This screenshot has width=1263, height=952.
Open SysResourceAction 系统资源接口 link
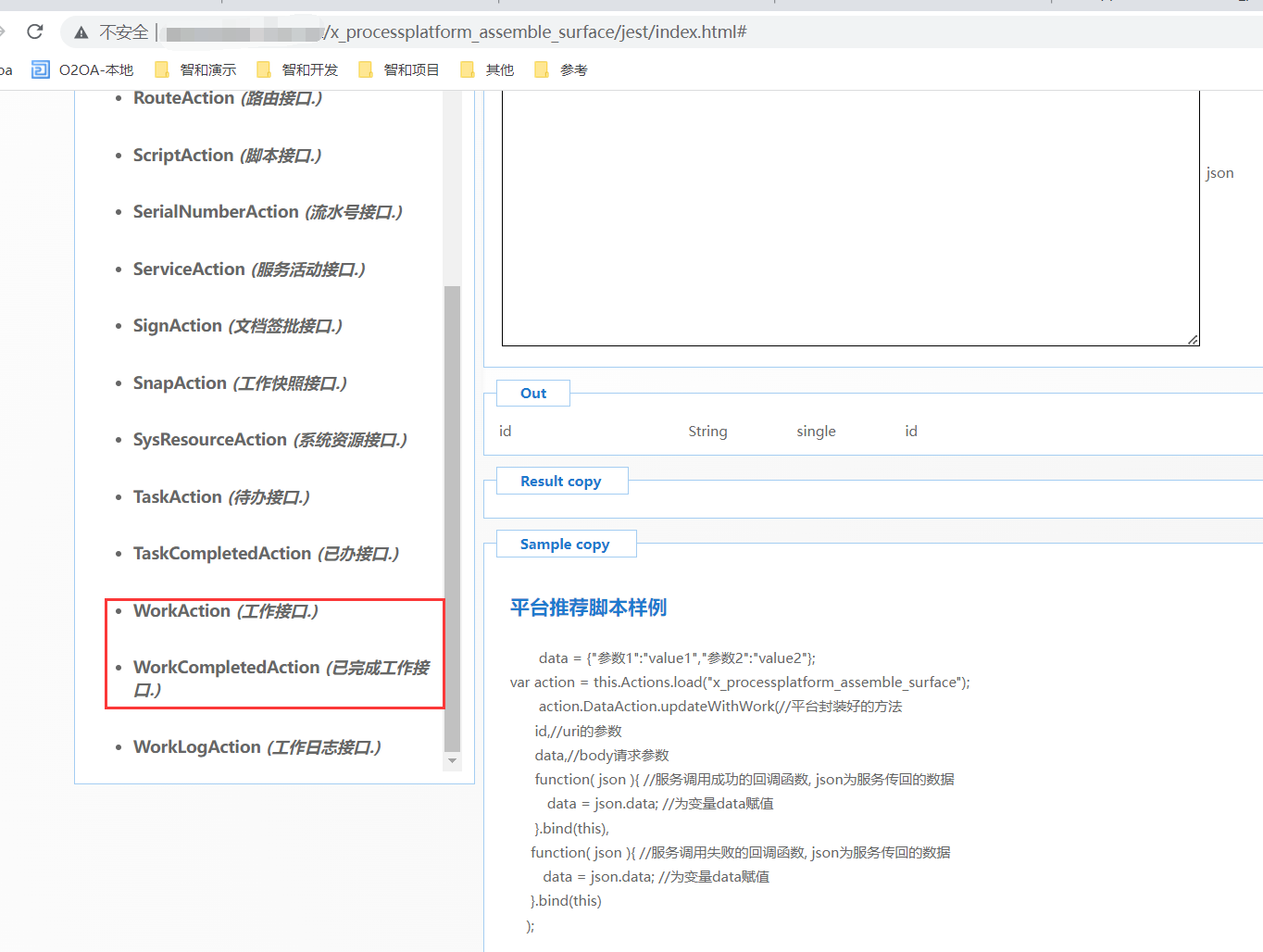(270, 440)
